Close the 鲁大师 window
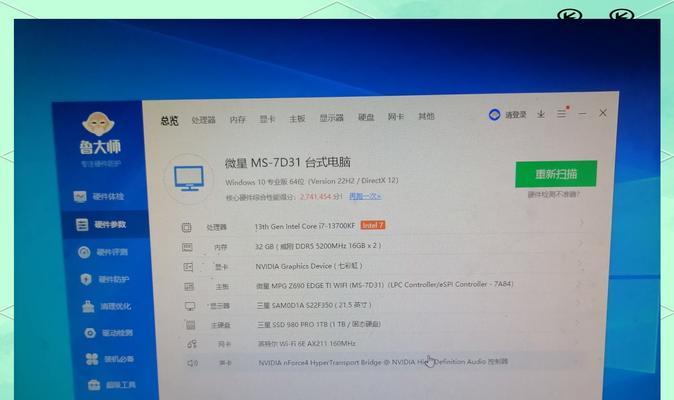Viewport: 674px width, 400px height. [603, 113]
